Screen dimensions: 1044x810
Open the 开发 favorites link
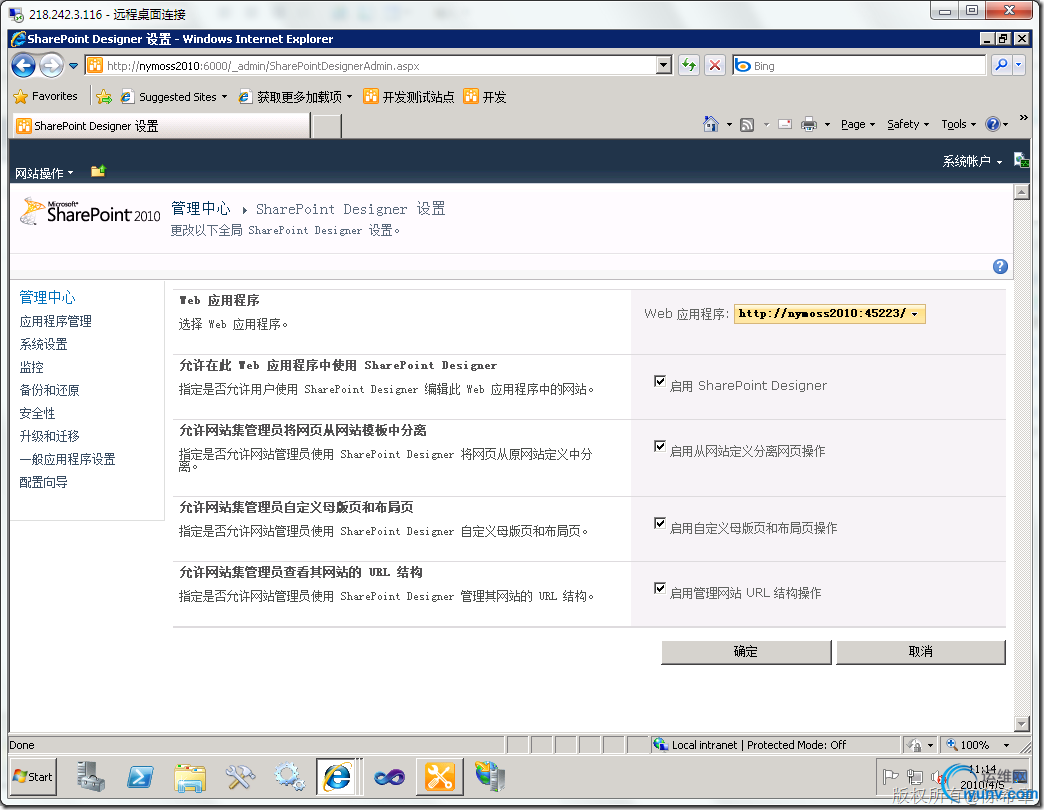[485, 97]
